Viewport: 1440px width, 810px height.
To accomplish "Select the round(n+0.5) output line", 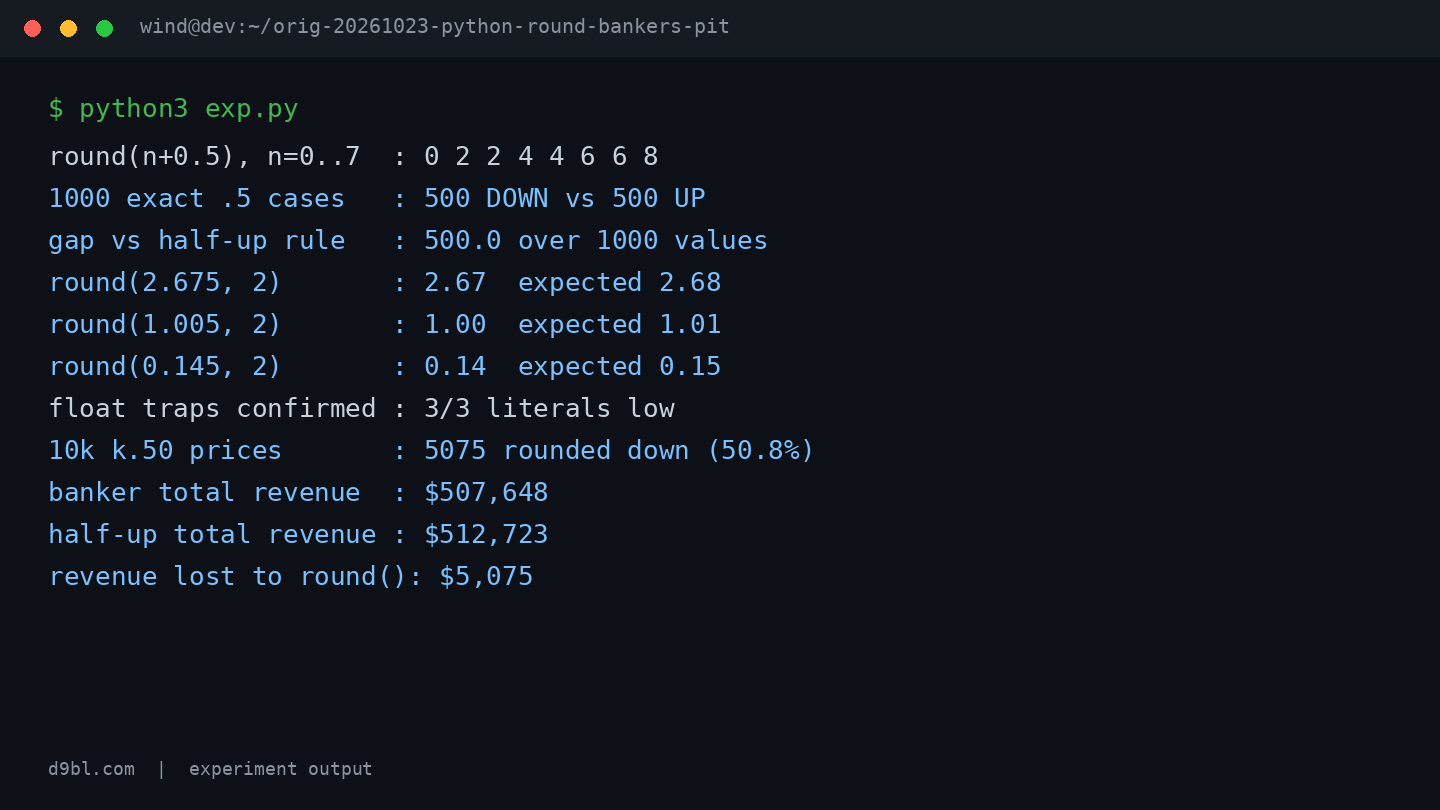I will [353, 156].
